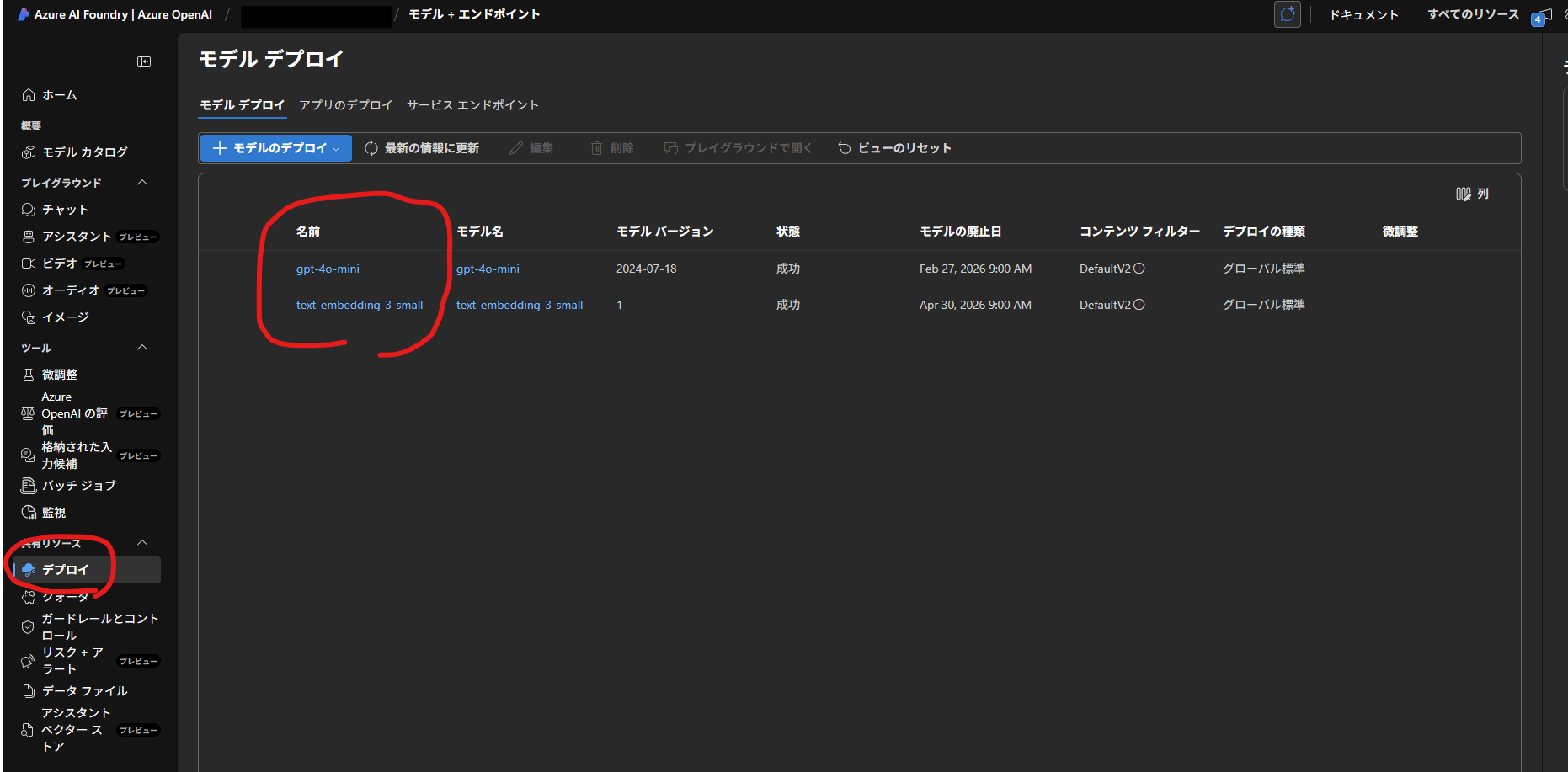
Task: Sort by the デプロイの種類 column header
Action: click(x=1264, y=232)
